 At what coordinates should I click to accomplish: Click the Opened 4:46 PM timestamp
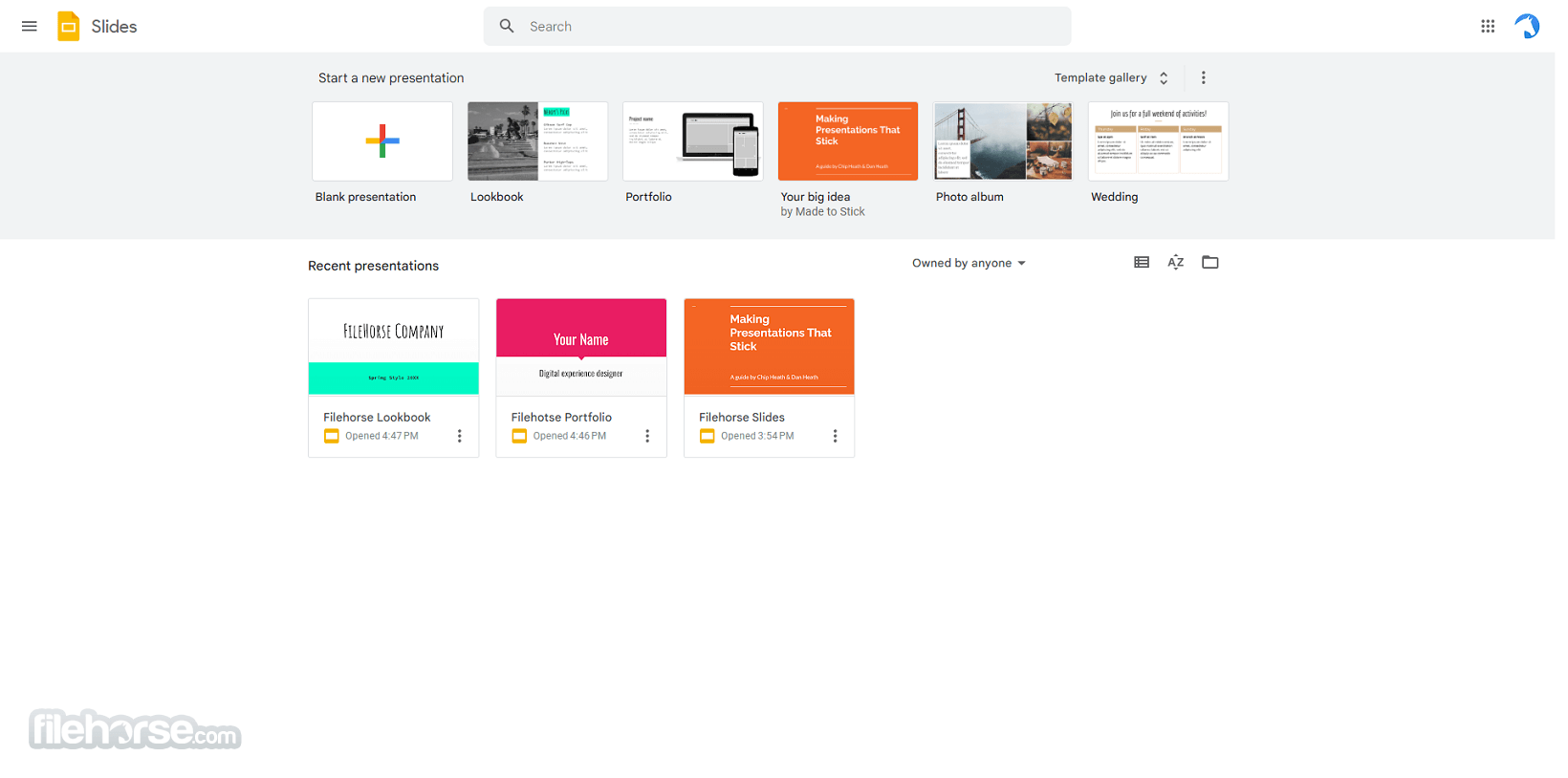[570, 436]
